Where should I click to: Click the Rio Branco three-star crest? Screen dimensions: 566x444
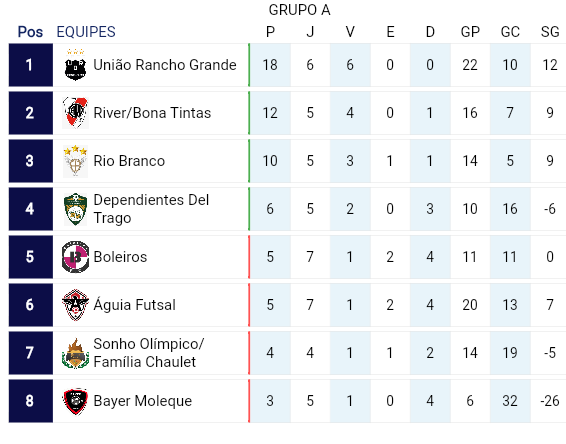[75, 161]
